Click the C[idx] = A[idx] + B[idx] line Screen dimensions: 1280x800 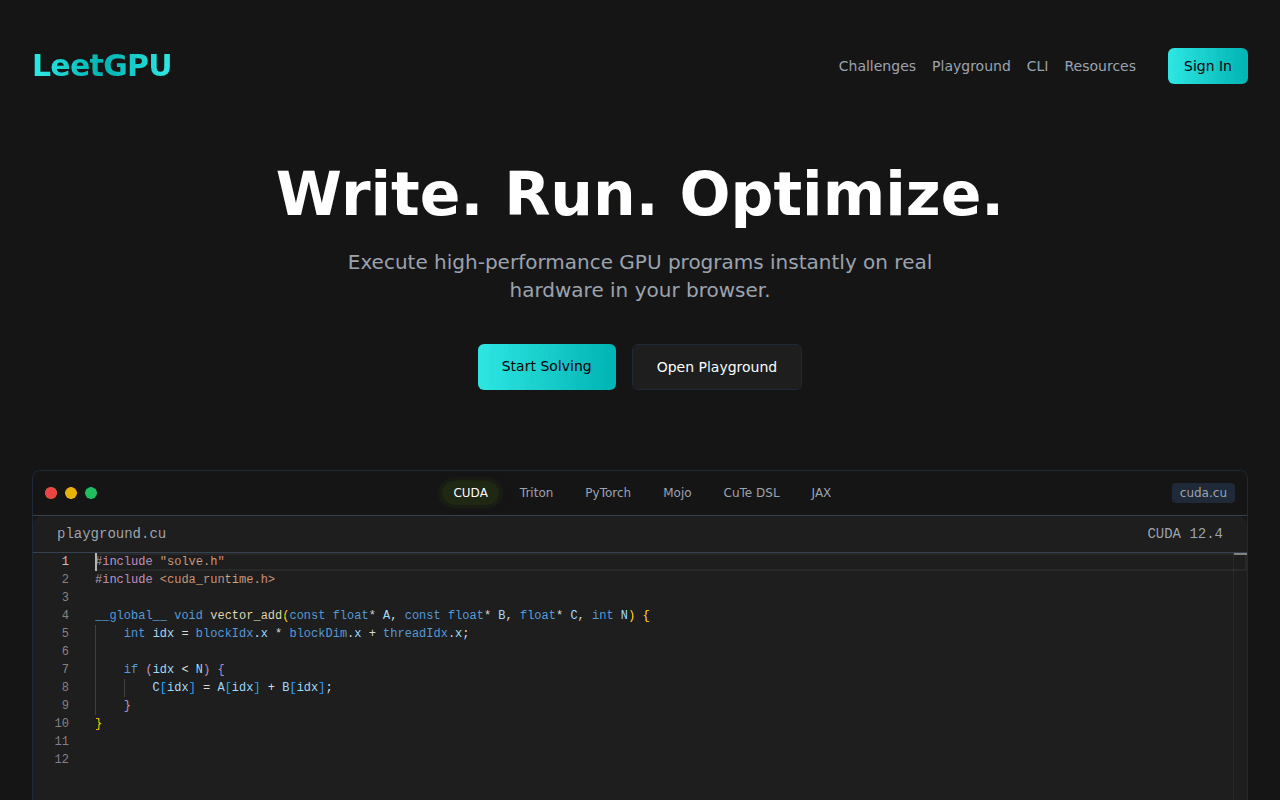tap(242, 688)
